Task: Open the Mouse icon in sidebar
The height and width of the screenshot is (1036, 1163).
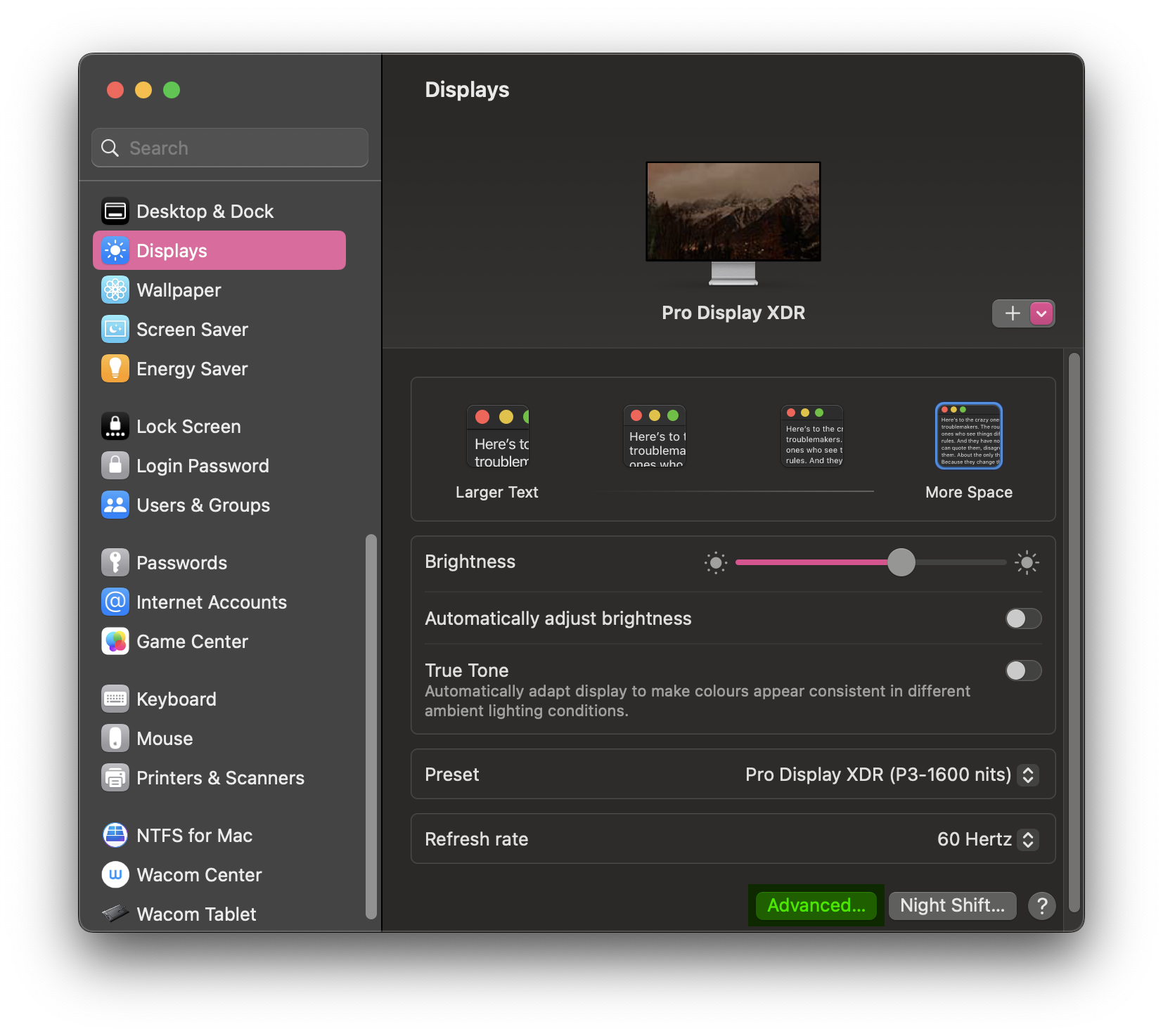Action: point(115,738)
